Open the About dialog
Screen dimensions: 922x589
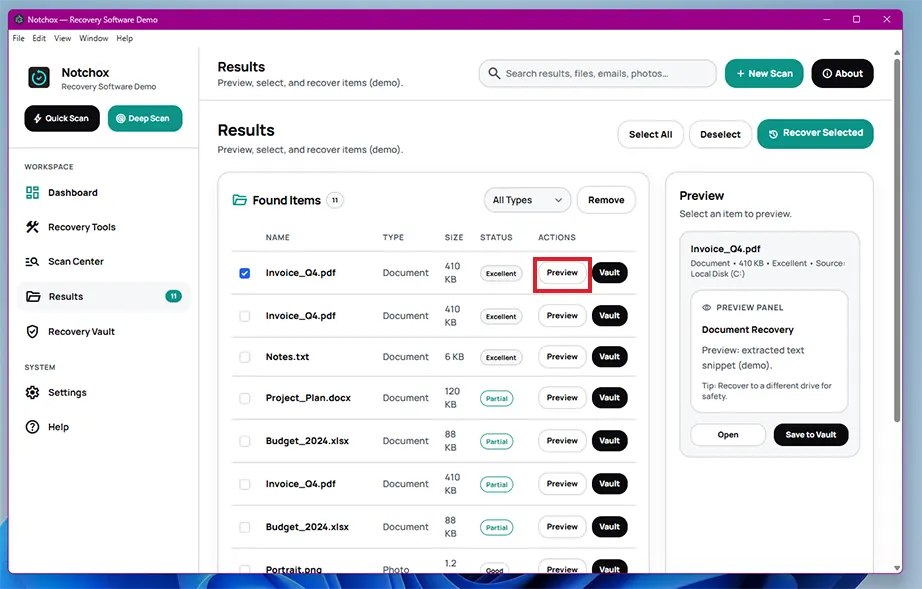[842, 73]
